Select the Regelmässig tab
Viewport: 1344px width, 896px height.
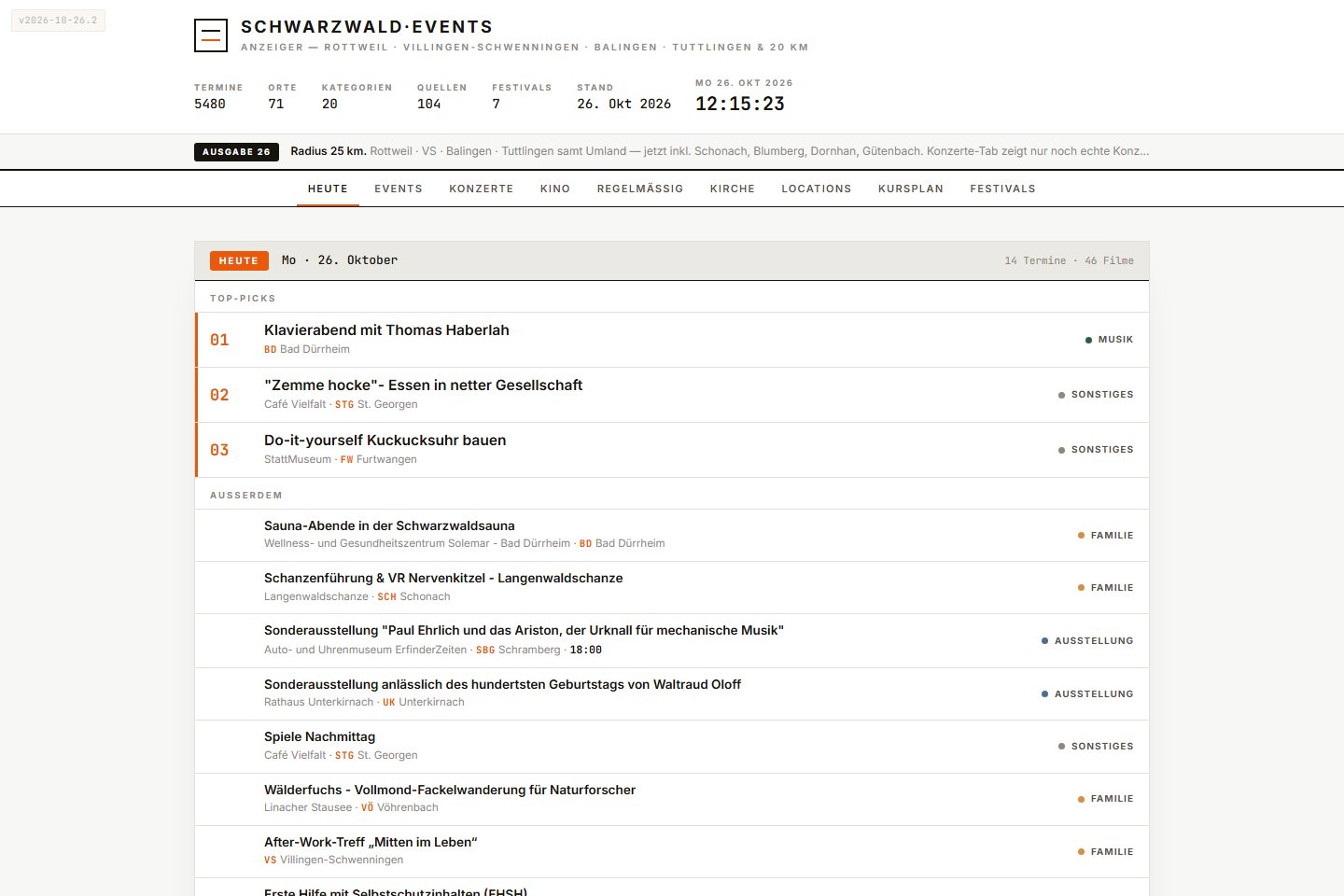pos(640,189)
